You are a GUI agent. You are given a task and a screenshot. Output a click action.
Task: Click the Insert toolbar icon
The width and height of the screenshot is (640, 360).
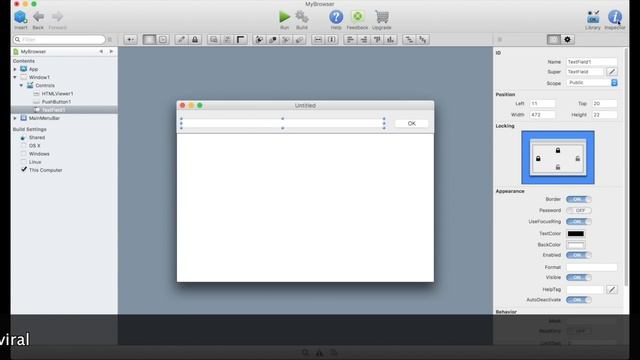pos(20,18)
